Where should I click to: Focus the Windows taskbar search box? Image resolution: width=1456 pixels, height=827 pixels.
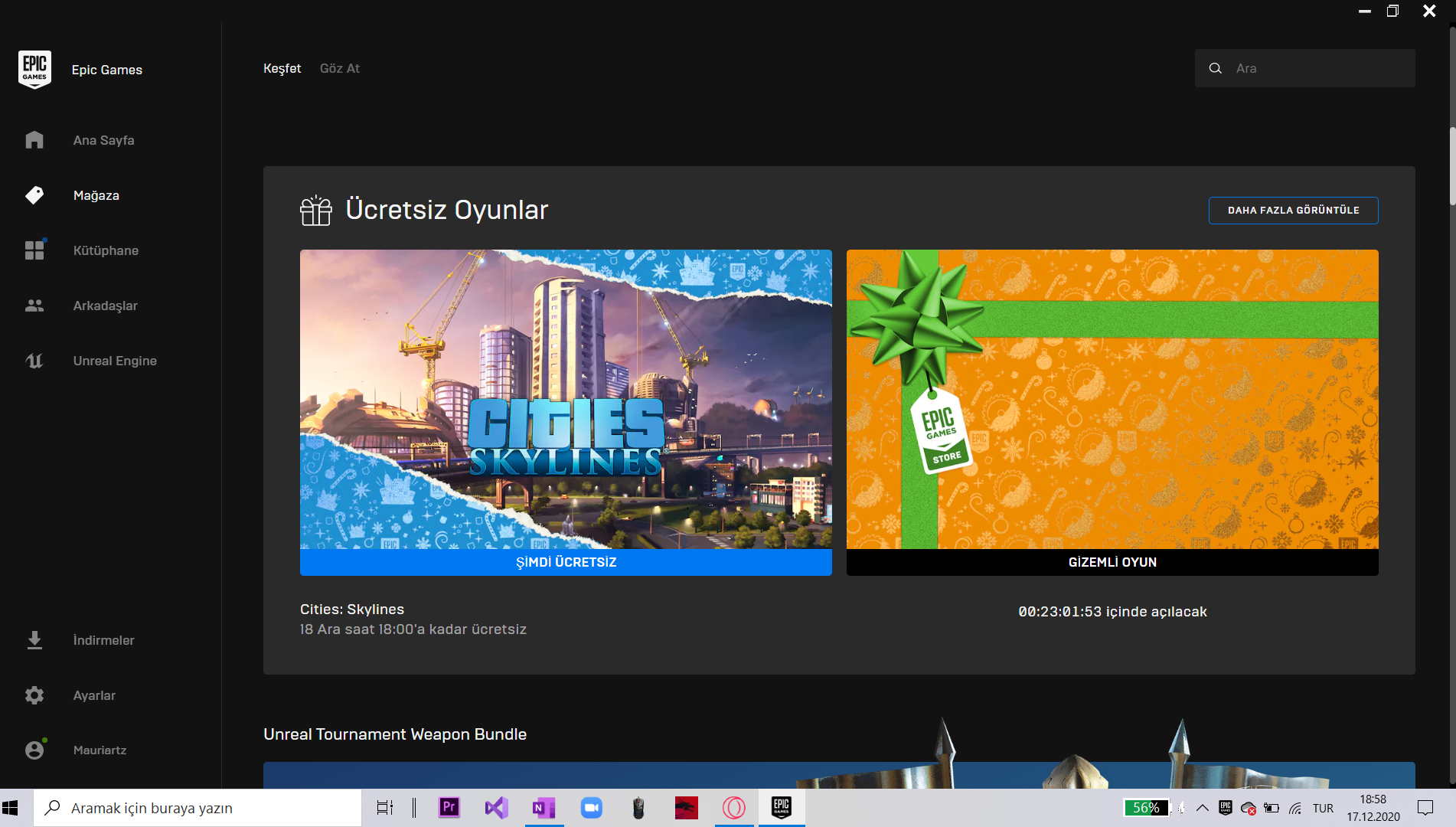click(198, 808)
